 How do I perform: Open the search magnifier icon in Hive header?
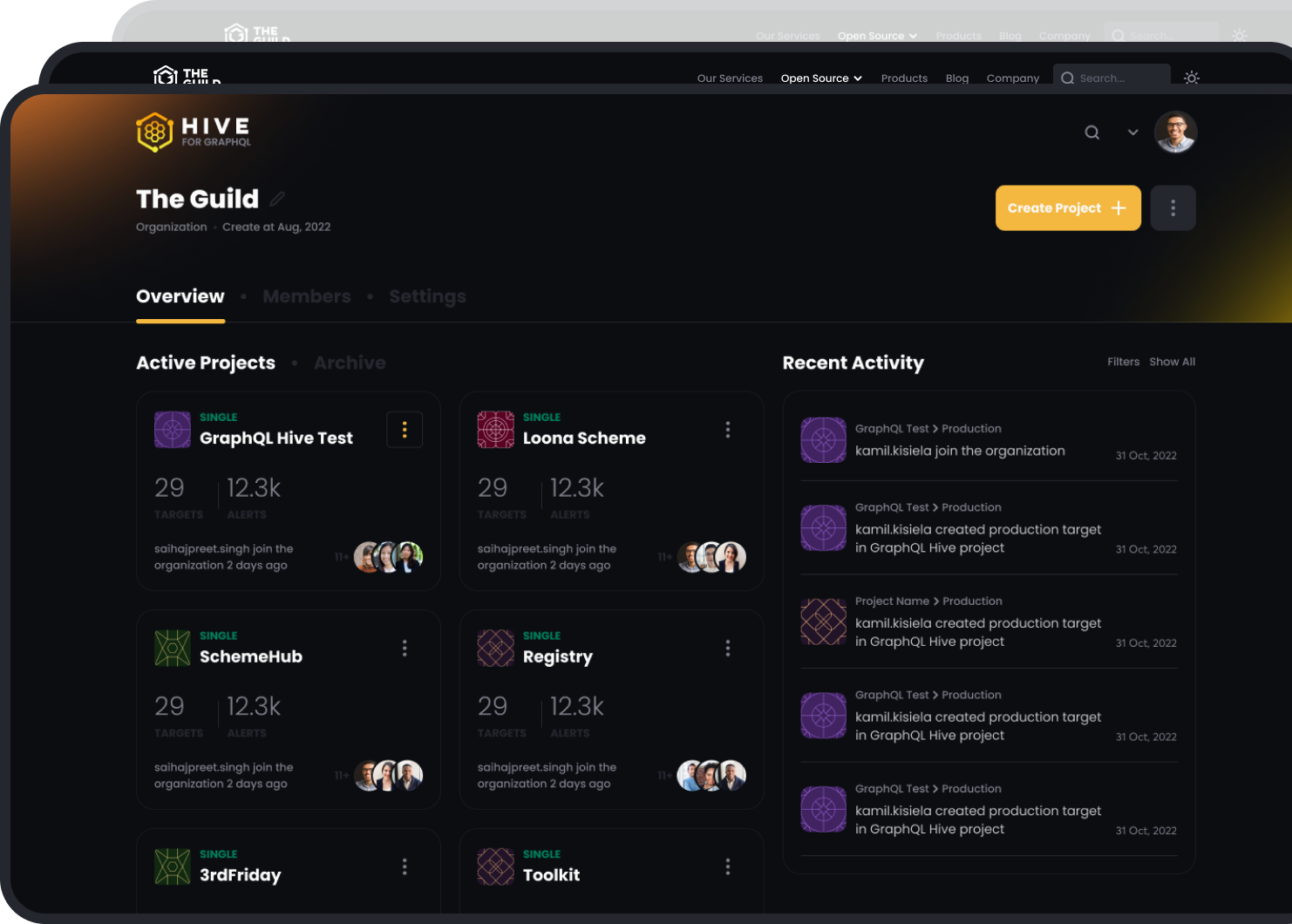pyautogui.click(x=1092, y=132)
